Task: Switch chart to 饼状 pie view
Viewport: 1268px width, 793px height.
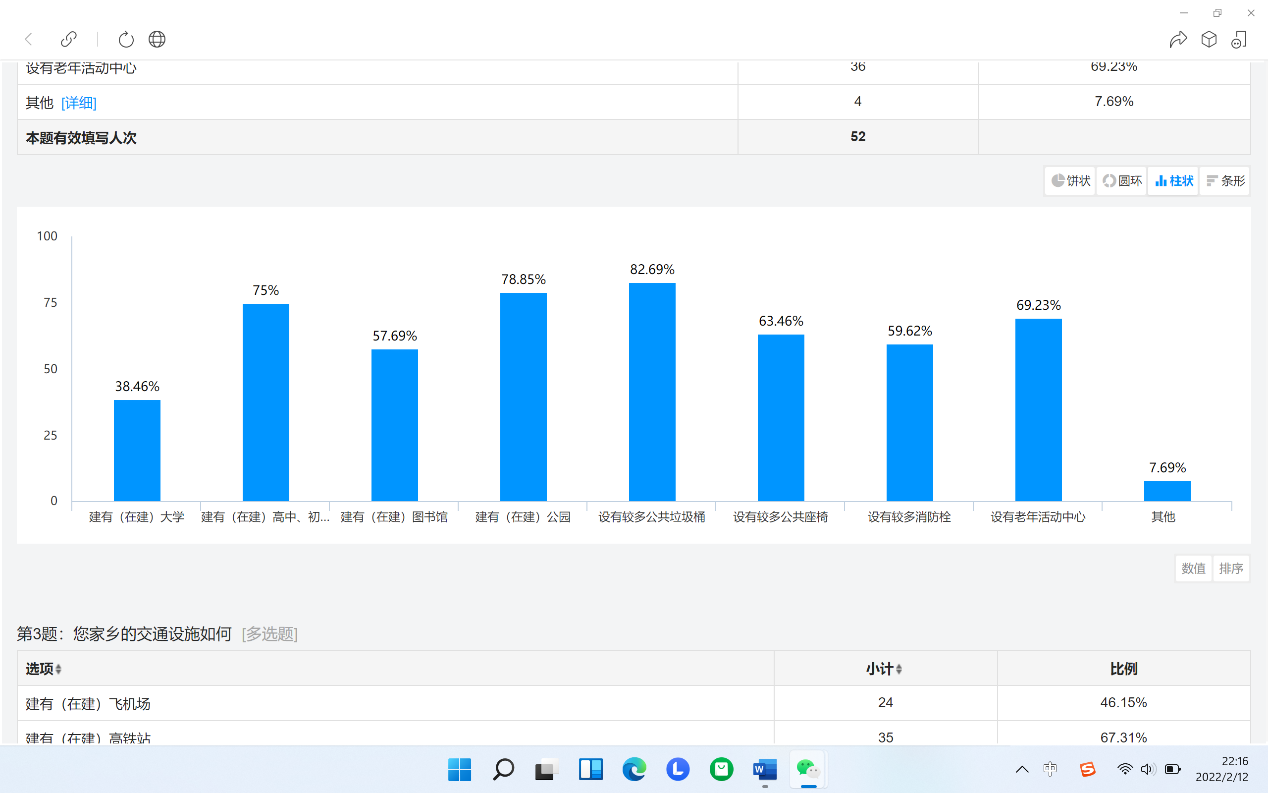Action: pos(1070,181)
